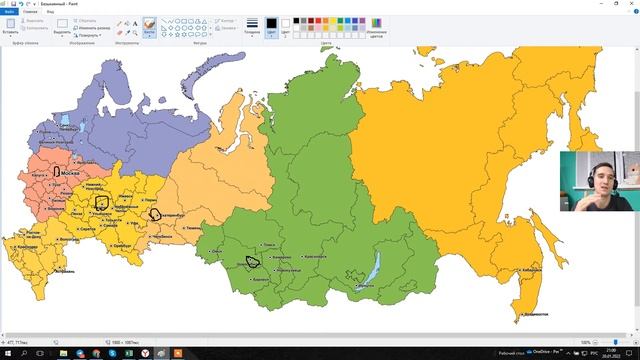Open Paint help icon at ribbon's right

636,11
